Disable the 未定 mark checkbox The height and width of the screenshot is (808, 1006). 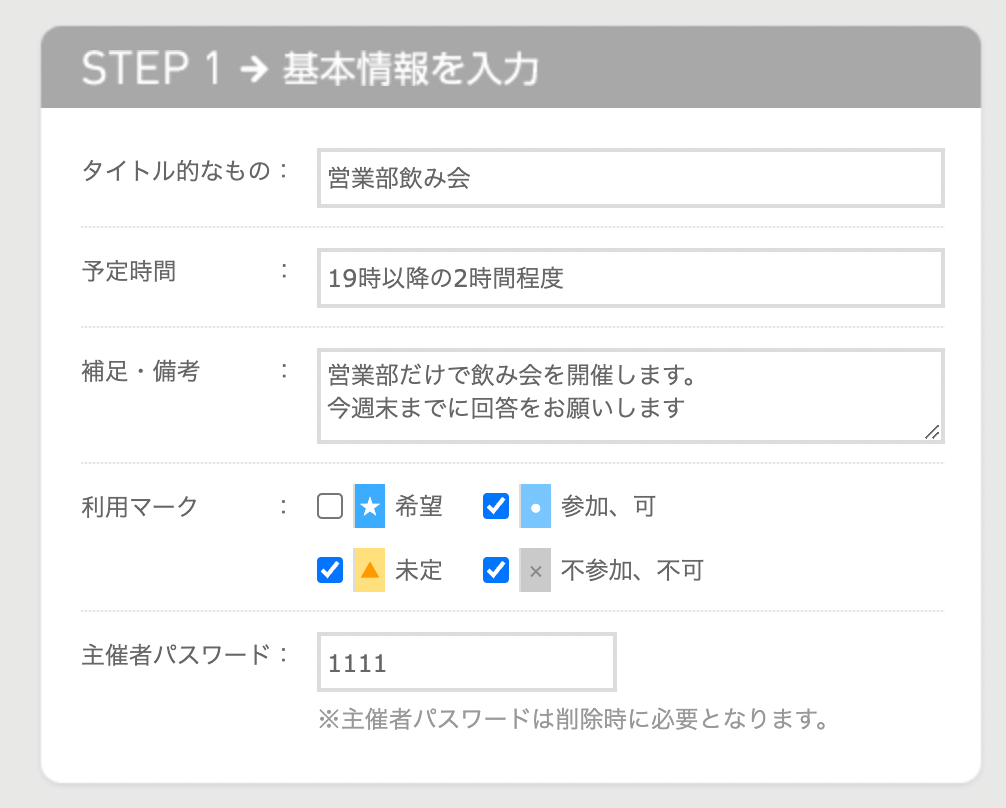330,570
